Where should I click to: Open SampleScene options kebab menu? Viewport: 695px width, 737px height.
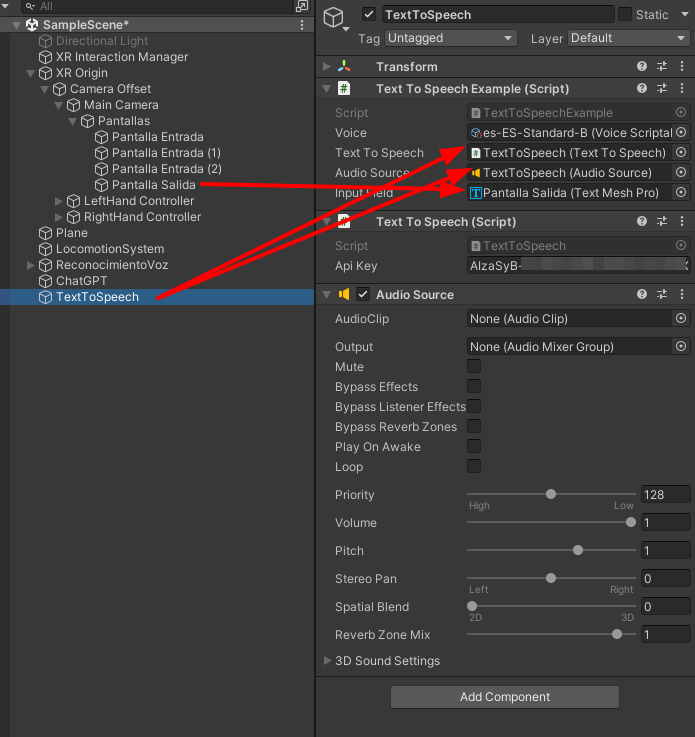(303, 25)
